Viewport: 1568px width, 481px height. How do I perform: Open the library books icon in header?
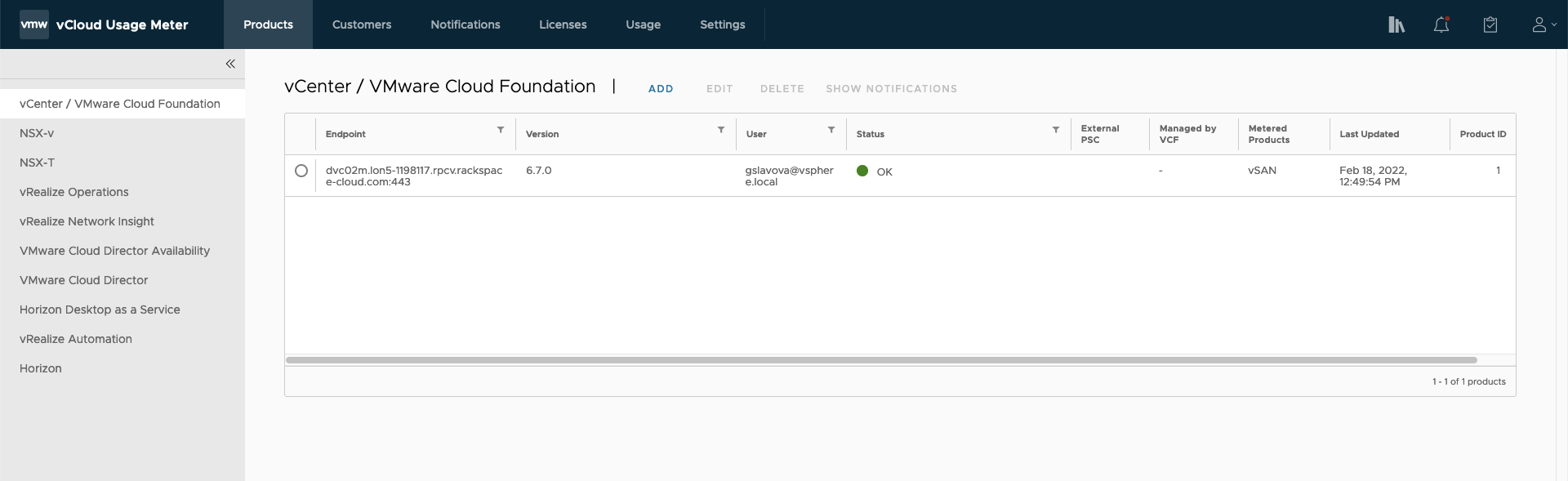click(1396, 24)
